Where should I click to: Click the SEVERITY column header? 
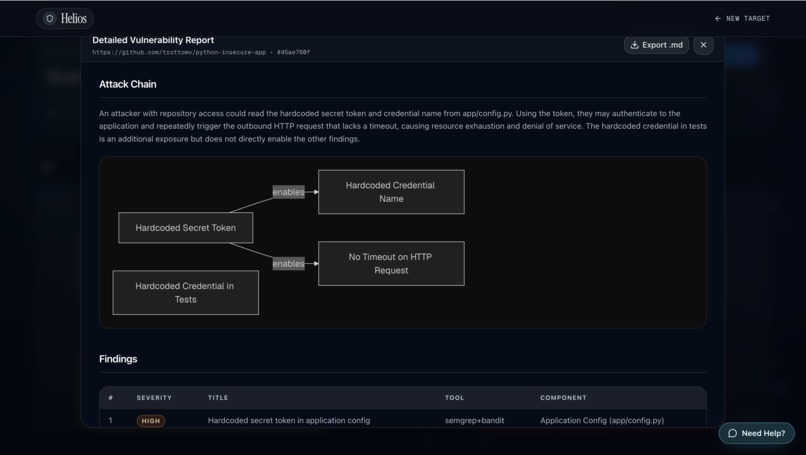154,397
